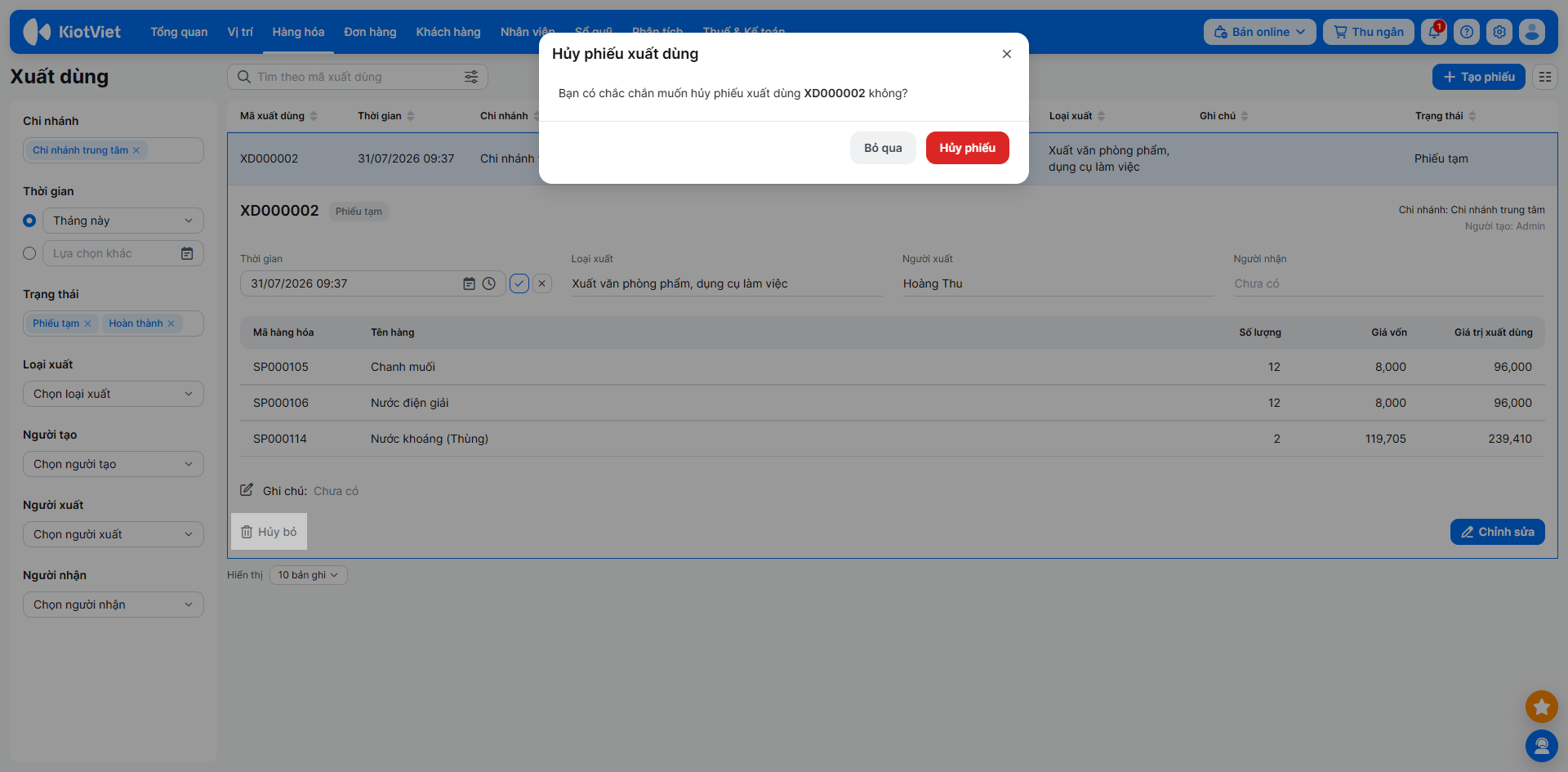Viewport: 1568px width, 772px height.
Task: Click the Hủy bỏ trash button
Action: click(x=269, y=532)
